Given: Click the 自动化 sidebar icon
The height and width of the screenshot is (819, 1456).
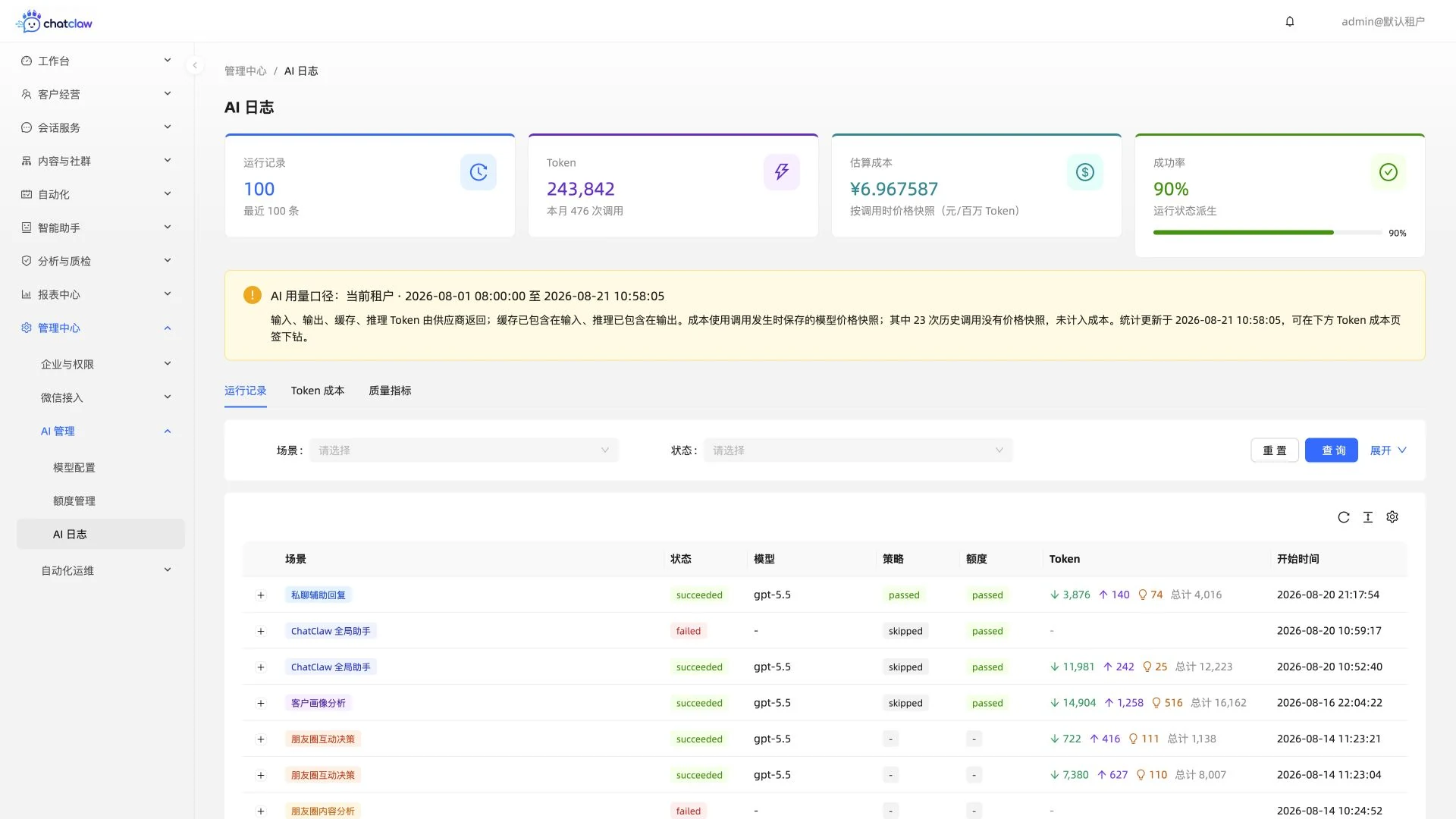Looking at the screenshot, I should [27, 194].
